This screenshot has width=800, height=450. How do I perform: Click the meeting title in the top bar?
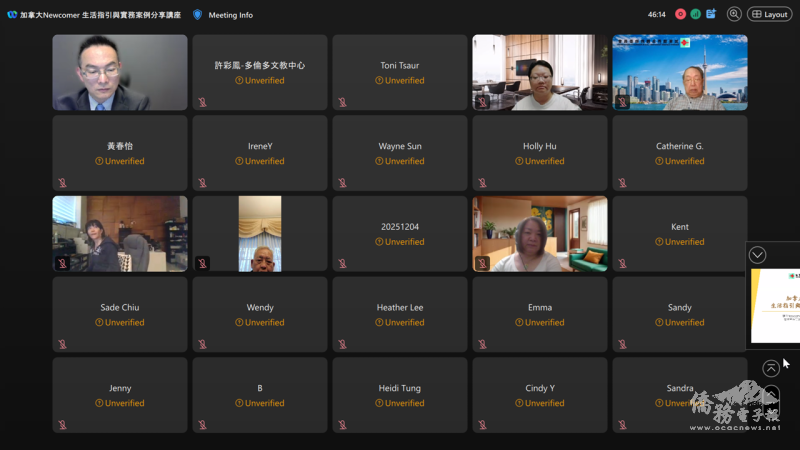[x=100, y=15]
